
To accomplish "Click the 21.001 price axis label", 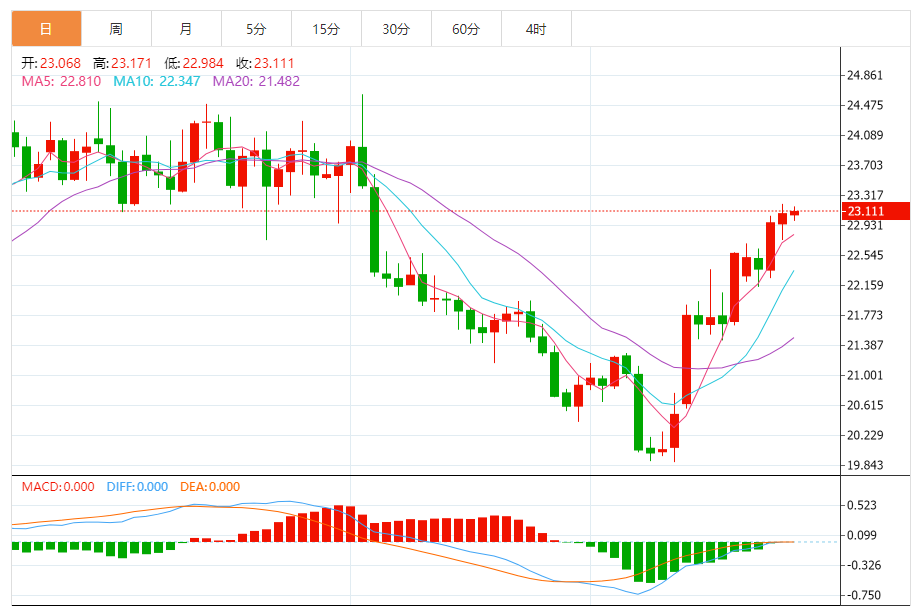I will 865,375.
